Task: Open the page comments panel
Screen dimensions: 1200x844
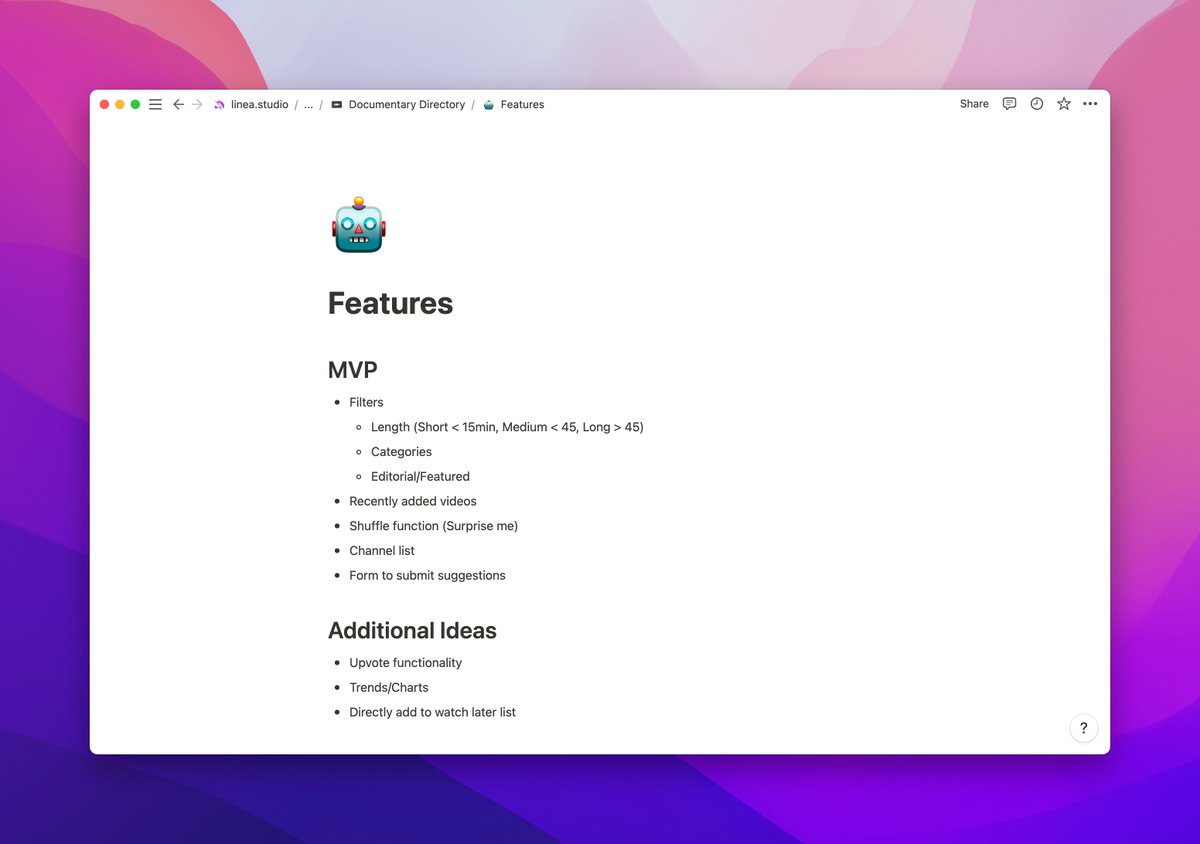Action: click(x=1009, y=104)
